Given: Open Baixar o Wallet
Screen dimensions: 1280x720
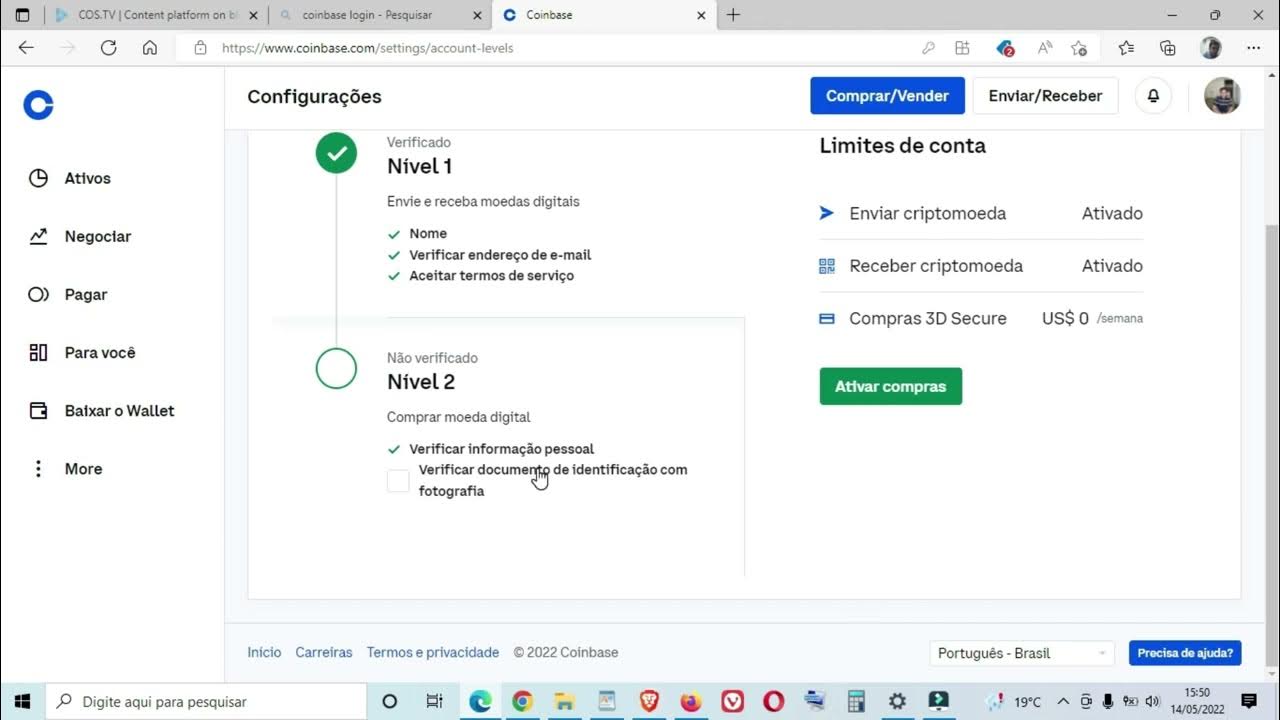Looking at the screenshot, I should 101,410.
